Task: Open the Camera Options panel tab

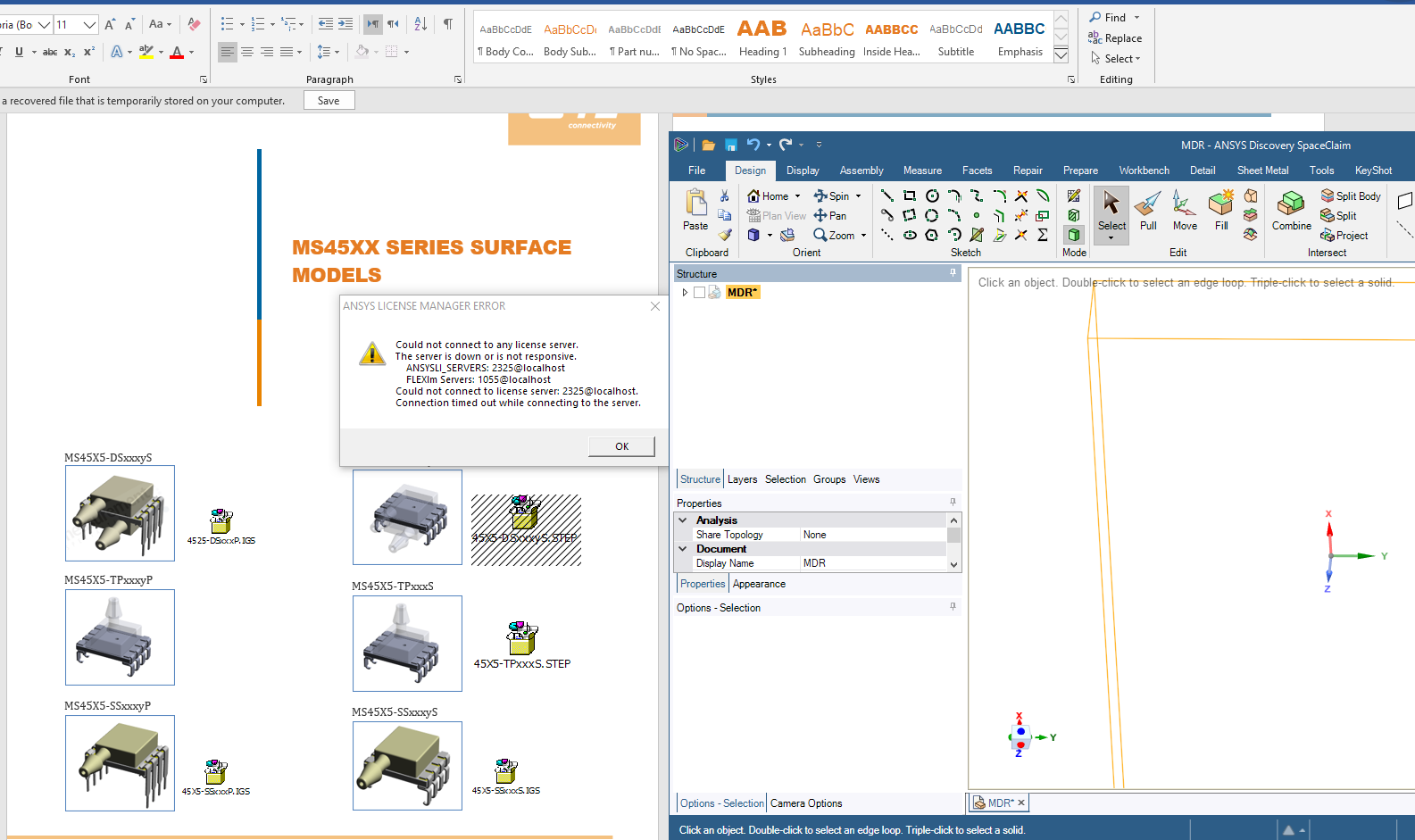Action: 806,803
